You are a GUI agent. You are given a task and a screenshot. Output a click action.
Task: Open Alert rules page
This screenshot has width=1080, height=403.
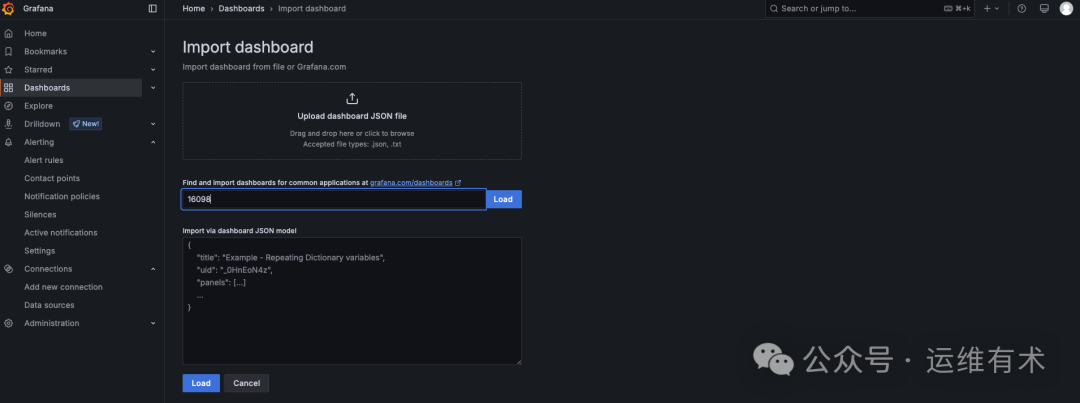tap(43, 161)
